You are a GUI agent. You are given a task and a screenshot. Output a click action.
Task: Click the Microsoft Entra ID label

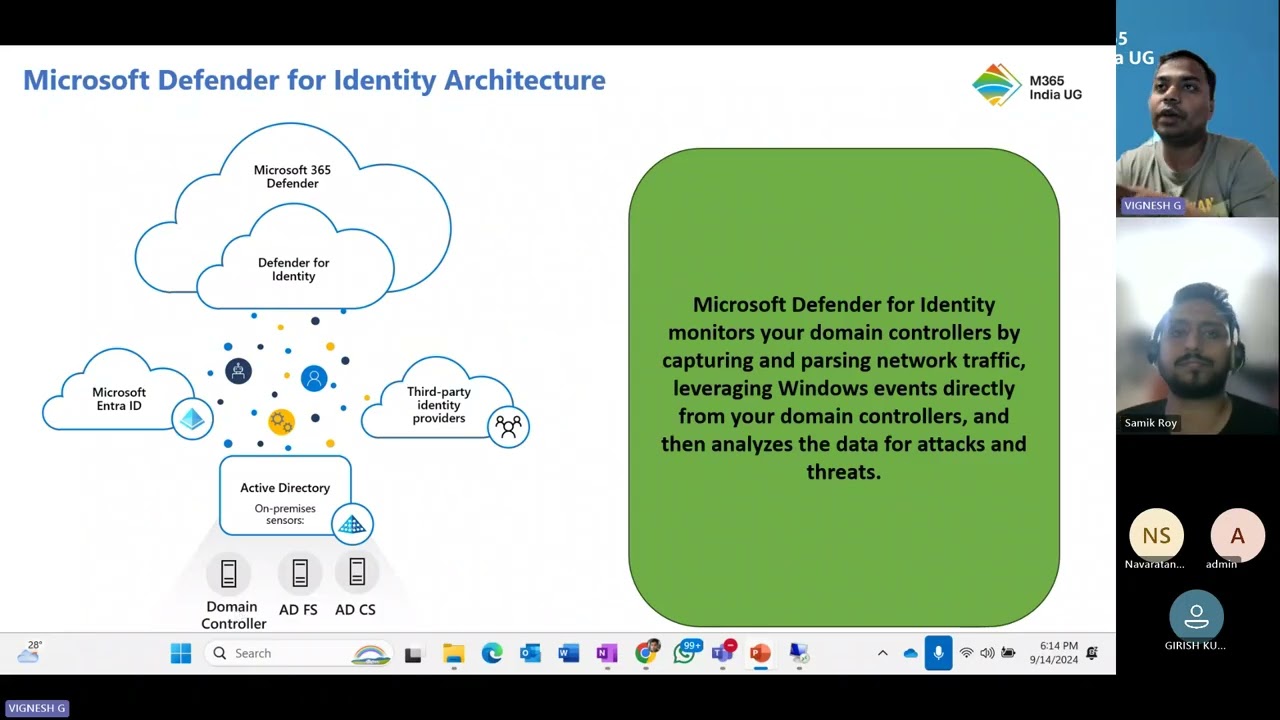click(119, 399)
